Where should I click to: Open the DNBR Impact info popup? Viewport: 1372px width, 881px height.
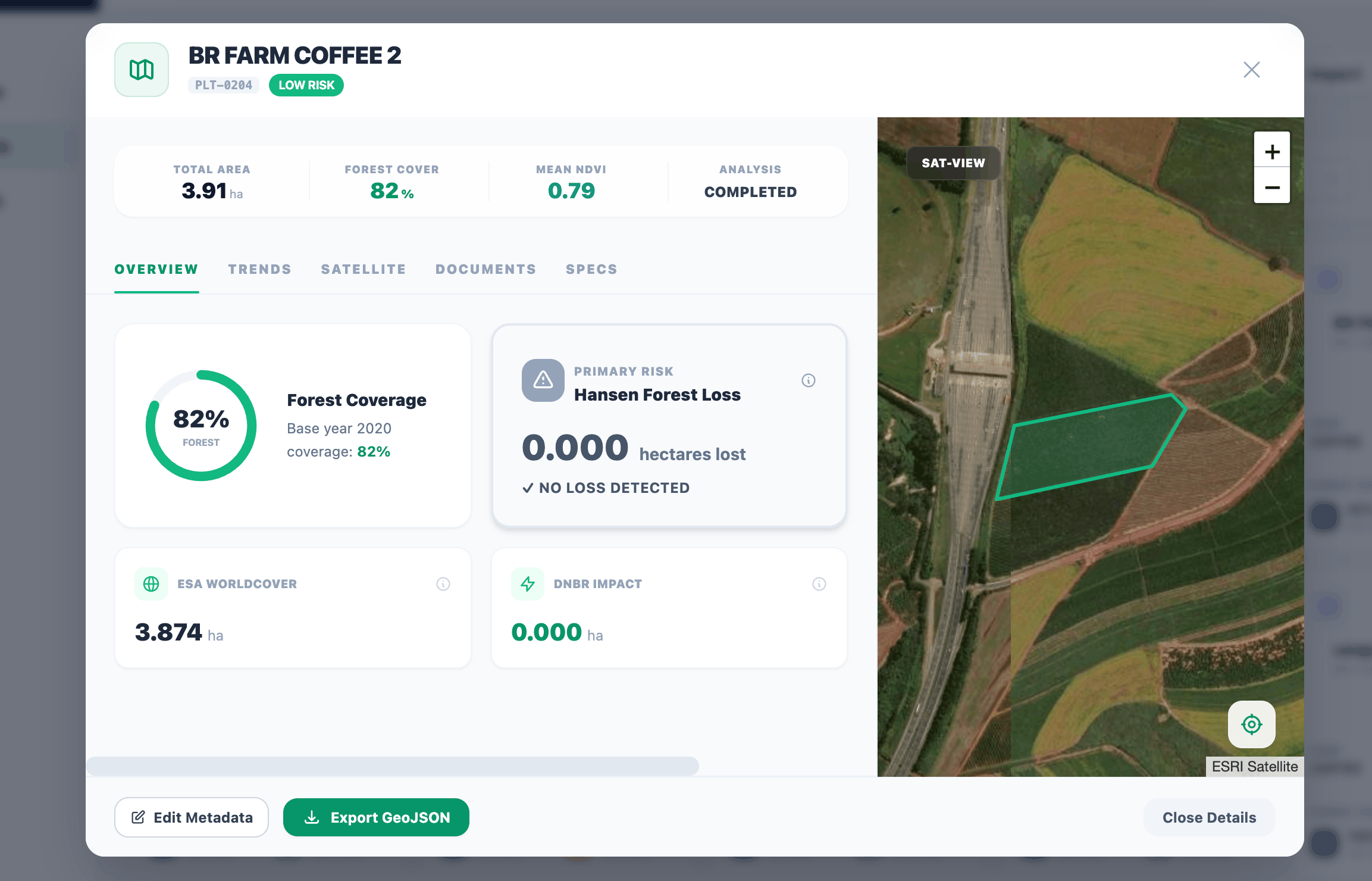(x=819, y=584)
